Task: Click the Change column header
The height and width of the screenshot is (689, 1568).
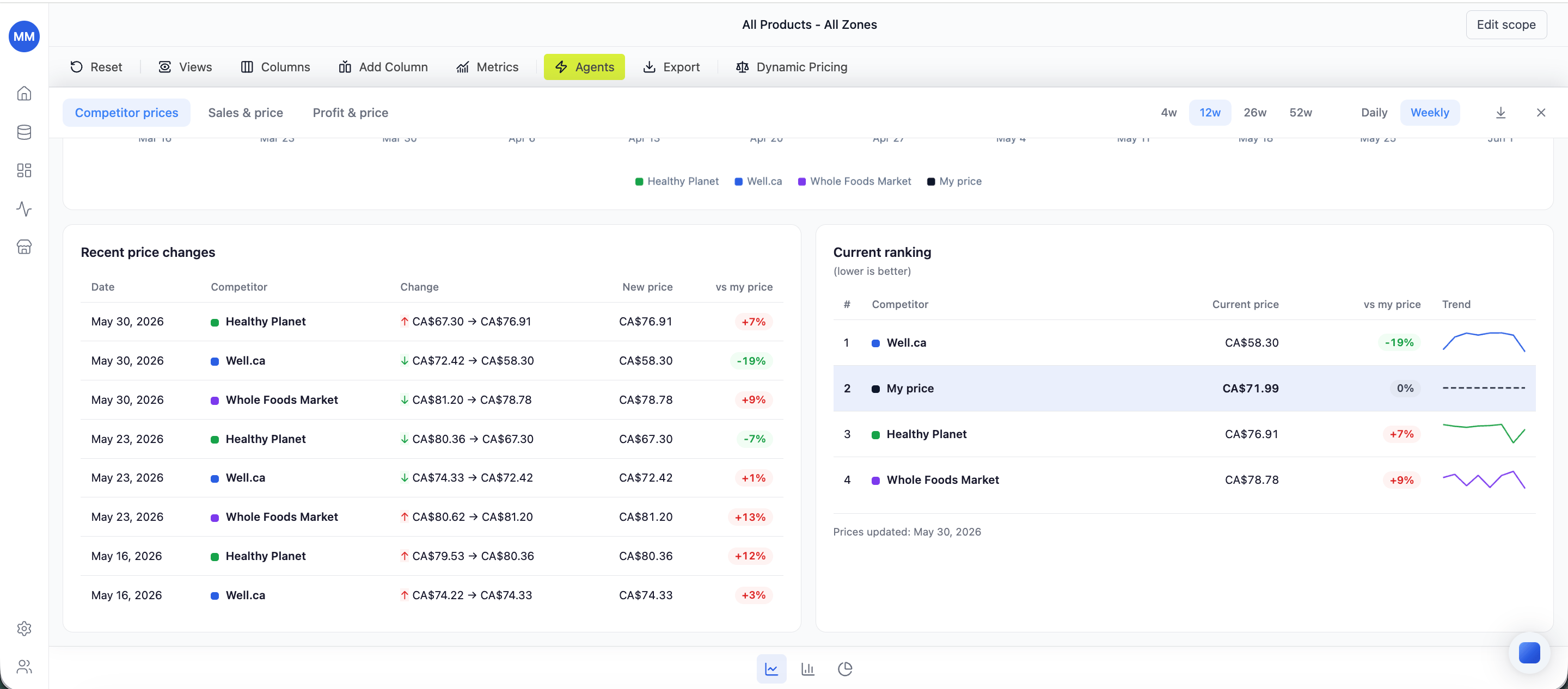Action: pyautogui.click(x=419, y=287)
